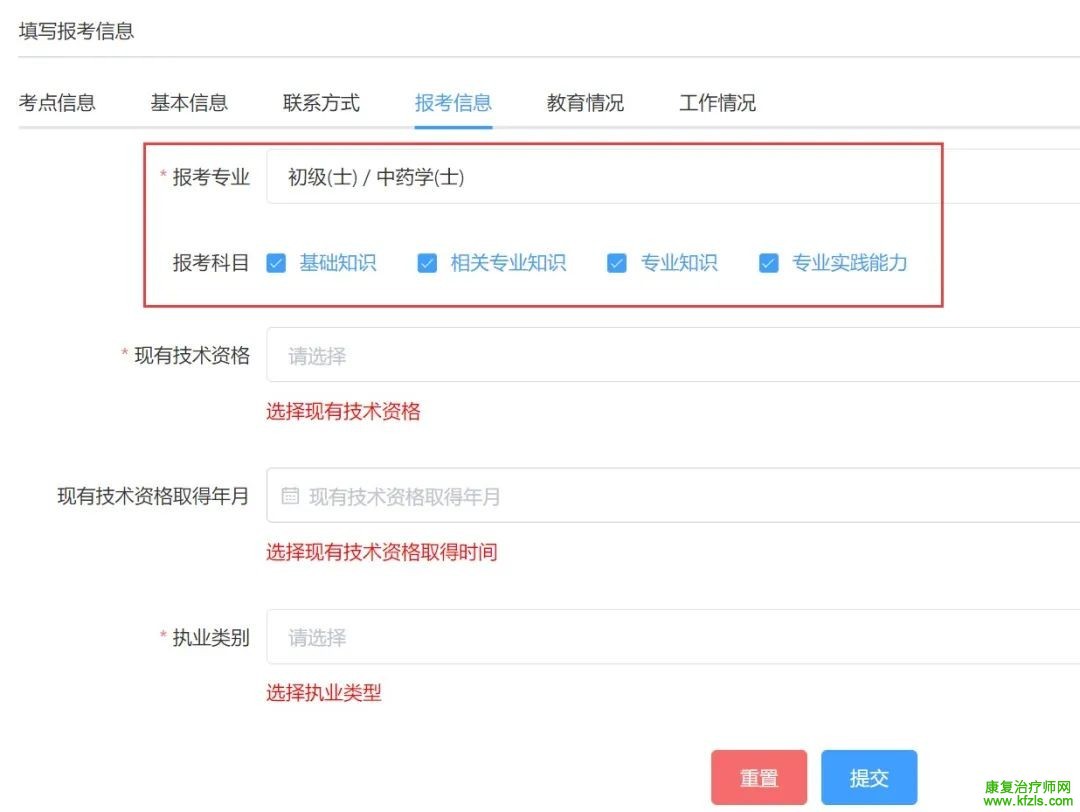Click the 专业实践能力 label text
The height and width of the screenshot is (812, 1080).
(x=850, y=264)
